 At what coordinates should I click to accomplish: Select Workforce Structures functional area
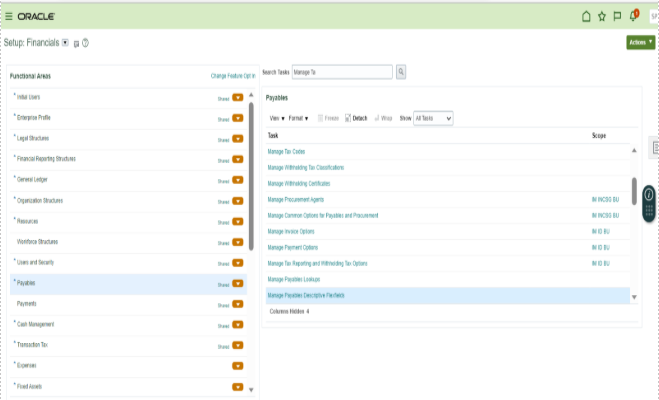pyautogui.click(x=37, y=242)
